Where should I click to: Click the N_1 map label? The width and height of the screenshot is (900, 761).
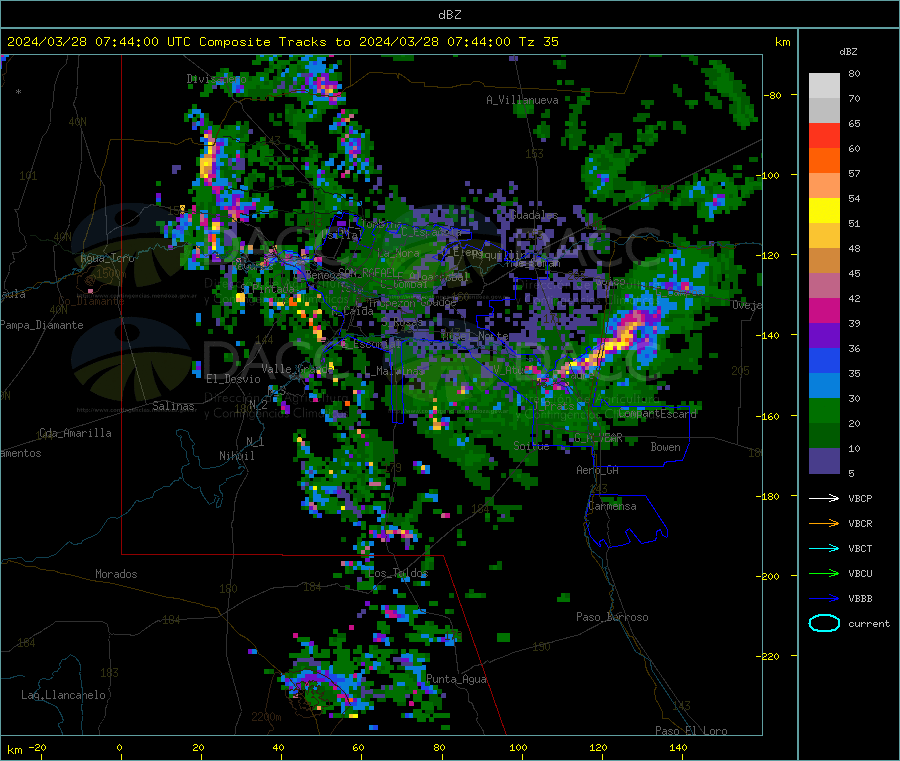[x=255, y=442]
